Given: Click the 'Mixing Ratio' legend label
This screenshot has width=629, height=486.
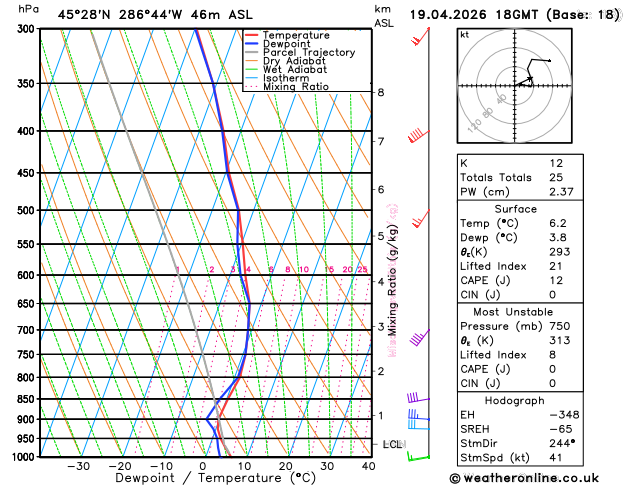Looking at the screenshot, I should point(296,87).
